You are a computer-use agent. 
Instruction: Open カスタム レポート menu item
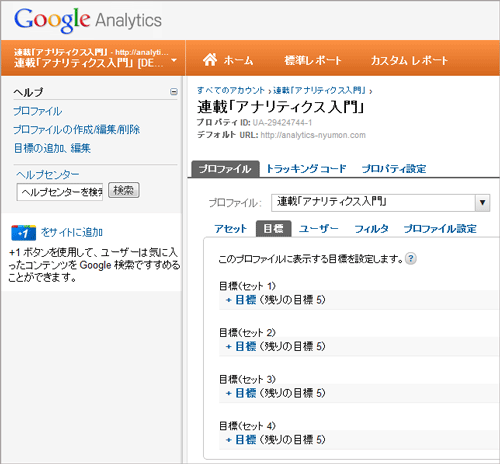tap(409, 60)
